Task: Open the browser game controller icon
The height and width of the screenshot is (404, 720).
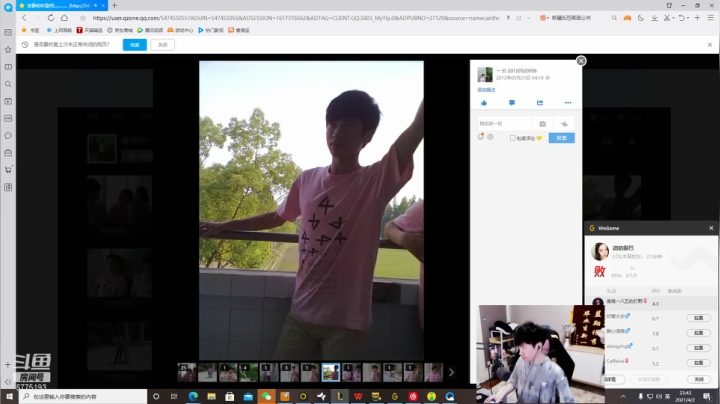Action: click(627, 18)
